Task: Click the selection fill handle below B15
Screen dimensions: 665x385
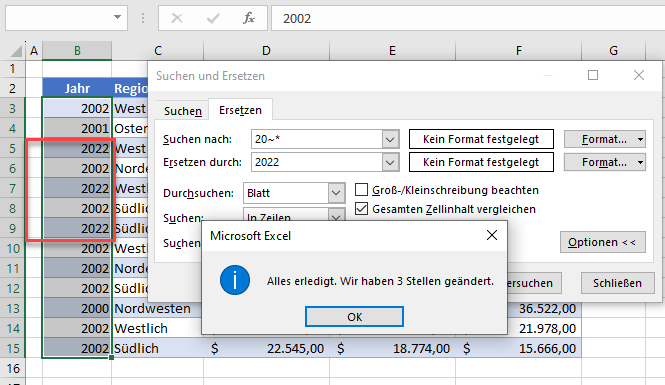Action: (111, 358)
